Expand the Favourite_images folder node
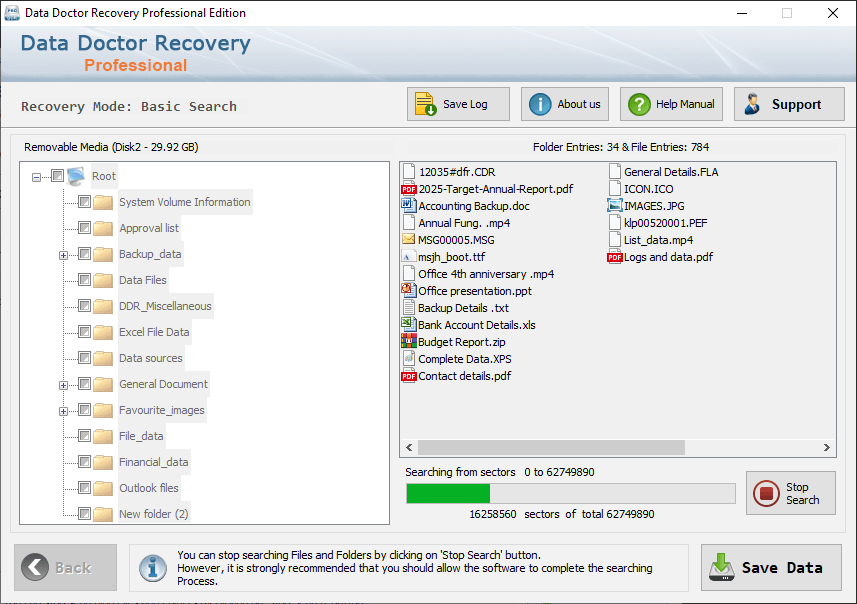The image size is (857, 604). tap(63, 411)
